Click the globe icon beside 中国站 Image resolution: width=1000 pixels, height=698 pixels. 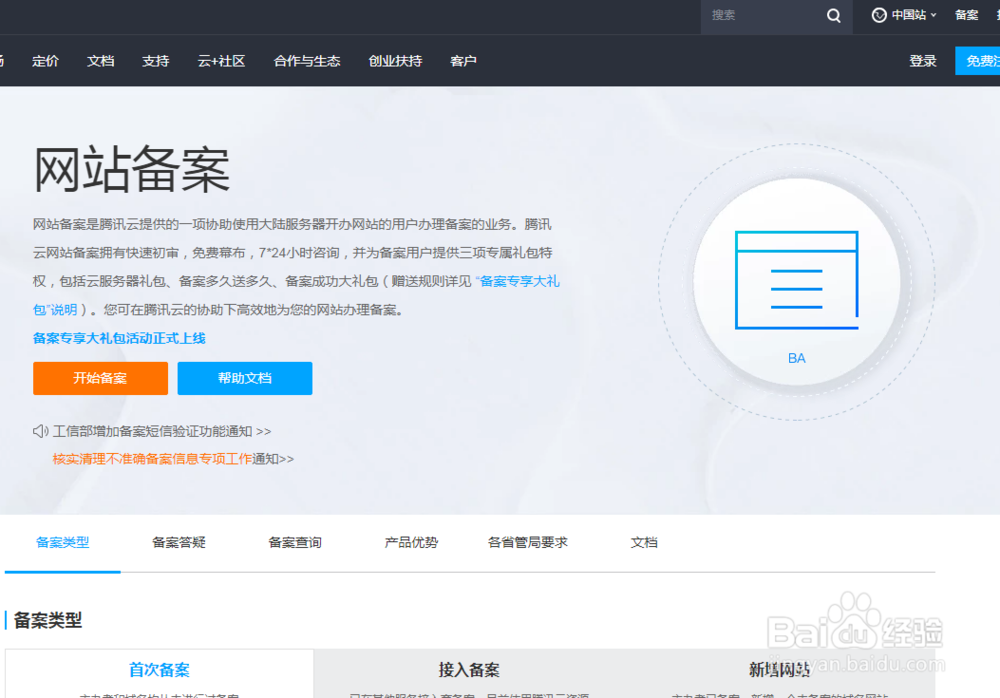tap(879, 15)
